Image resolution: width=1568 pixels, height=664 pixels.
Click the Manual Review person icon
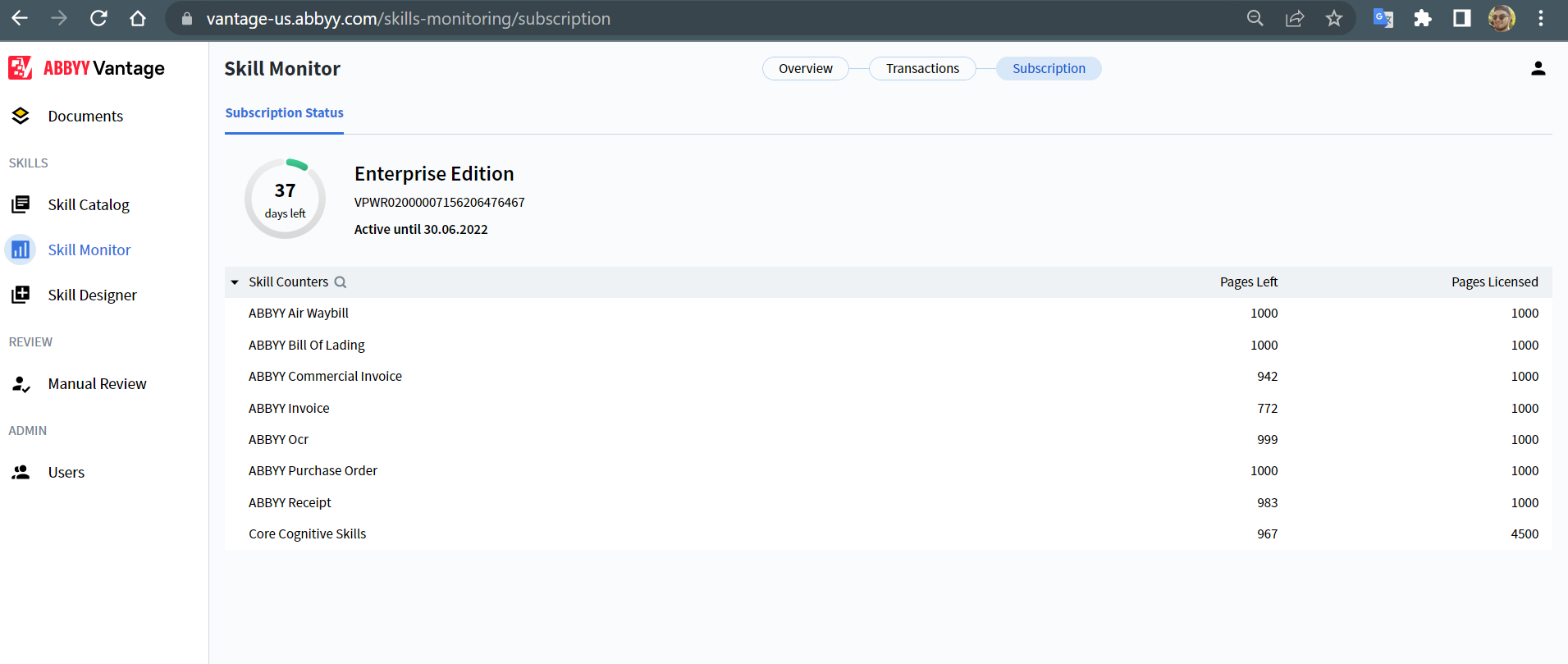pyautogui.click(x=21, y=383)
